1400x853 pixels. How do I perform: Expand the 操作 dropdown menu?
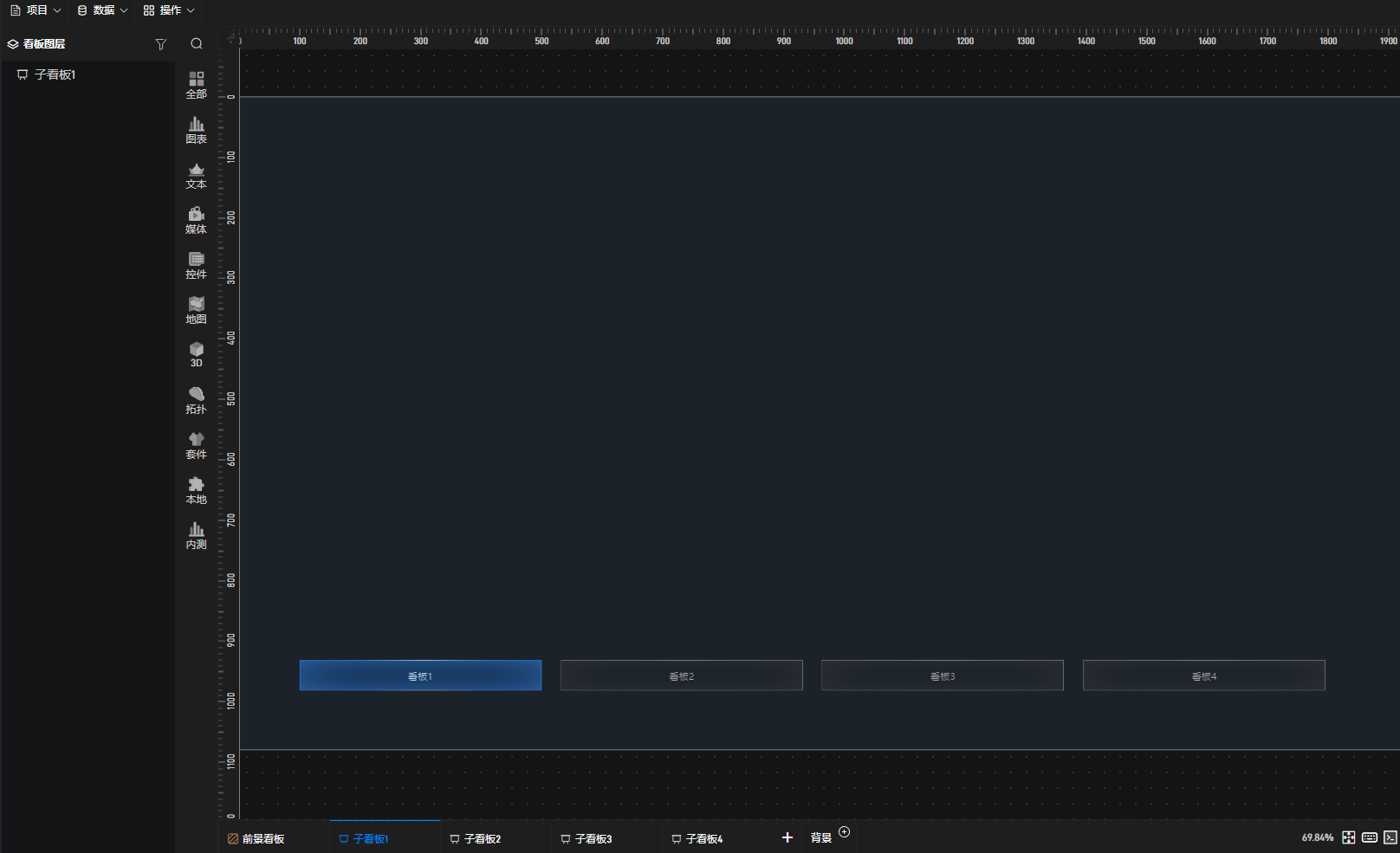[x=169, y=10]
